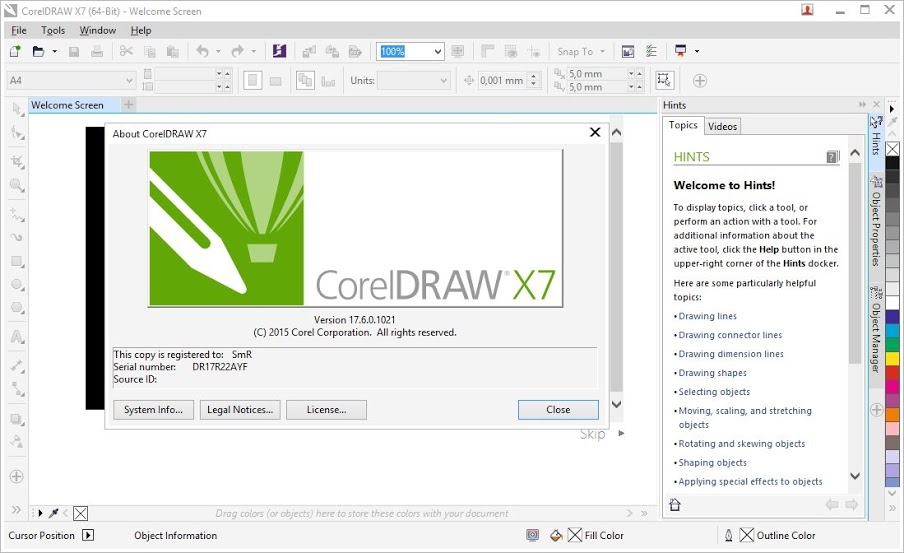Click the Open folder icon

point(38,51)
